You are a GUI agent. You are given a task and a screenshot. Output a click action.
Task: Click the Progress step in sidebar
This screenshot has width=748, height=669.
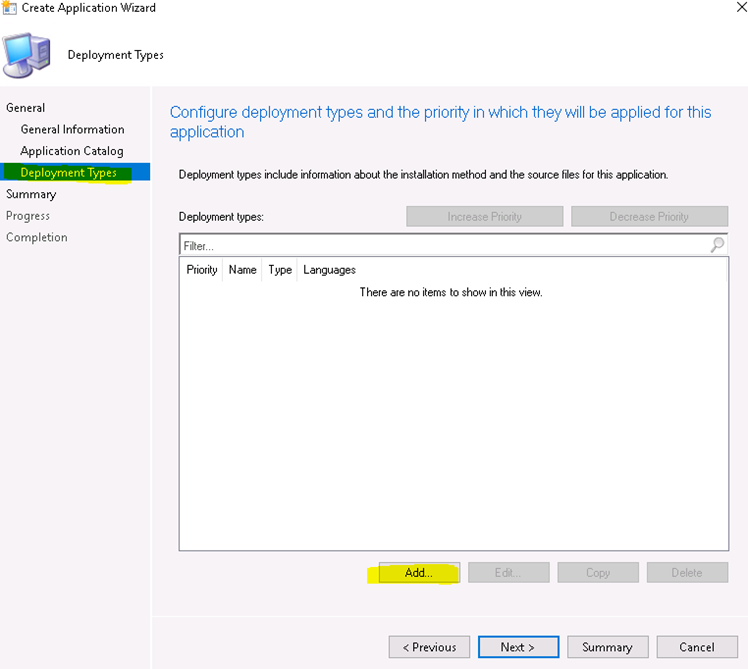coord(28,216)
